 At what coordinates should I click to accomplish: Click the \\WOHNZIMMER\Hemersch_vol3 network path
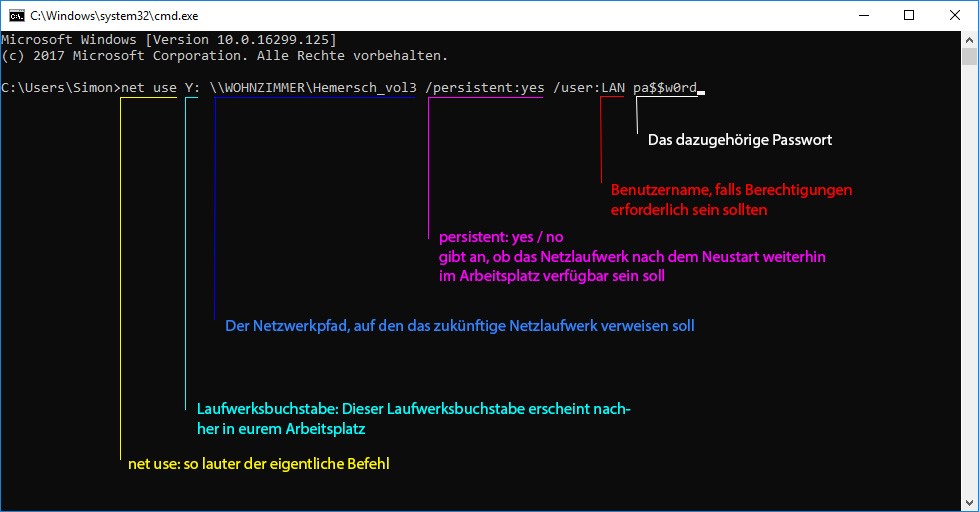tap(314, 88)
